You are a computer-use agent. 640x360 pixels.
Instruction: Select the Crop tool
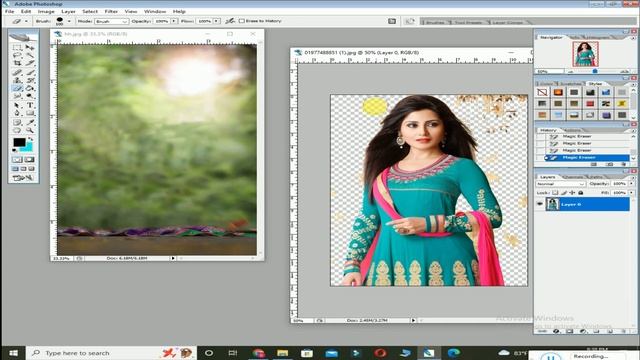(17, 63)
